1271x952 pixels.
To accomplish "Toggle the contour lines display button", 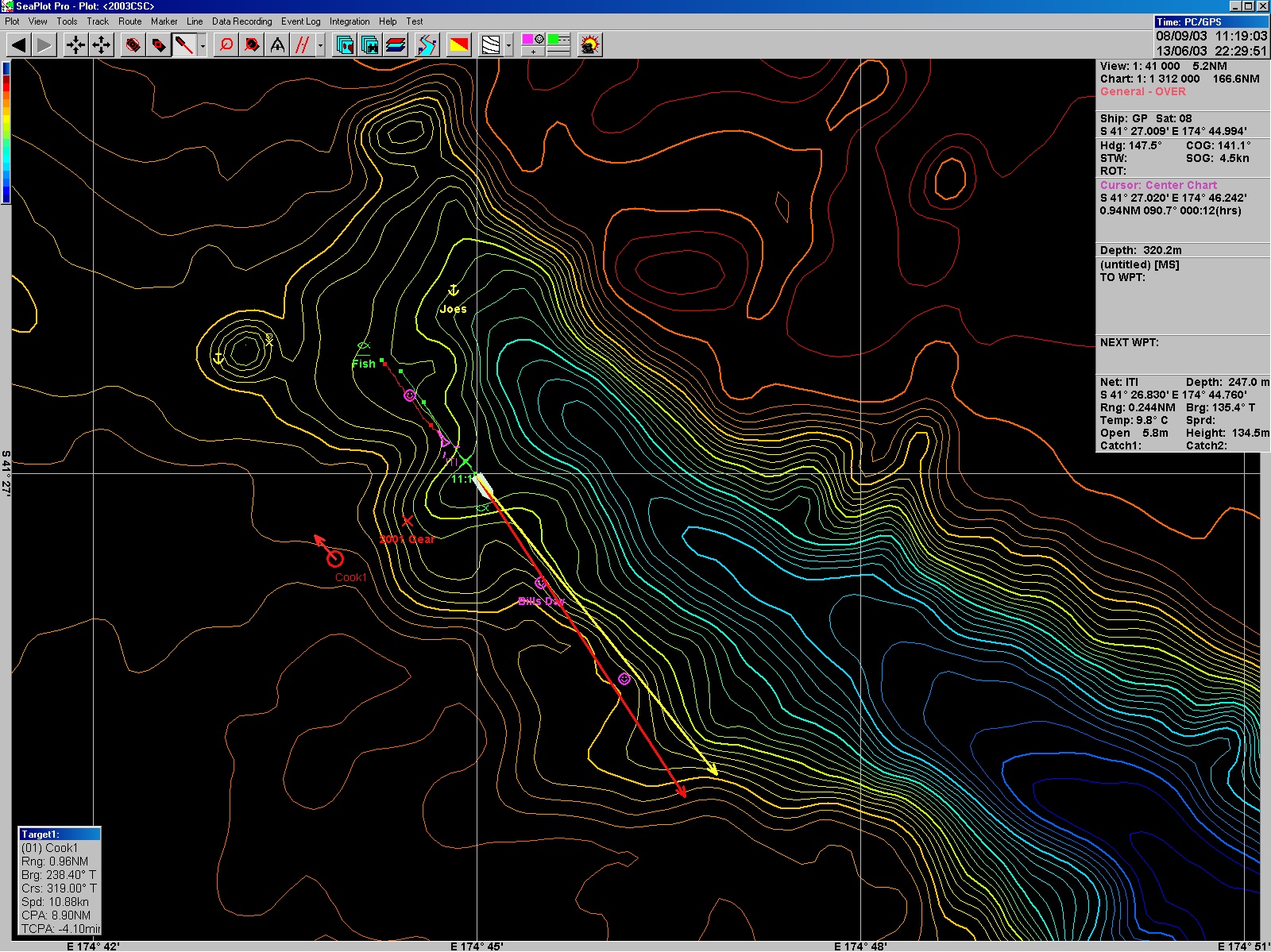I will pyautogui.click(x=492, y=45).
